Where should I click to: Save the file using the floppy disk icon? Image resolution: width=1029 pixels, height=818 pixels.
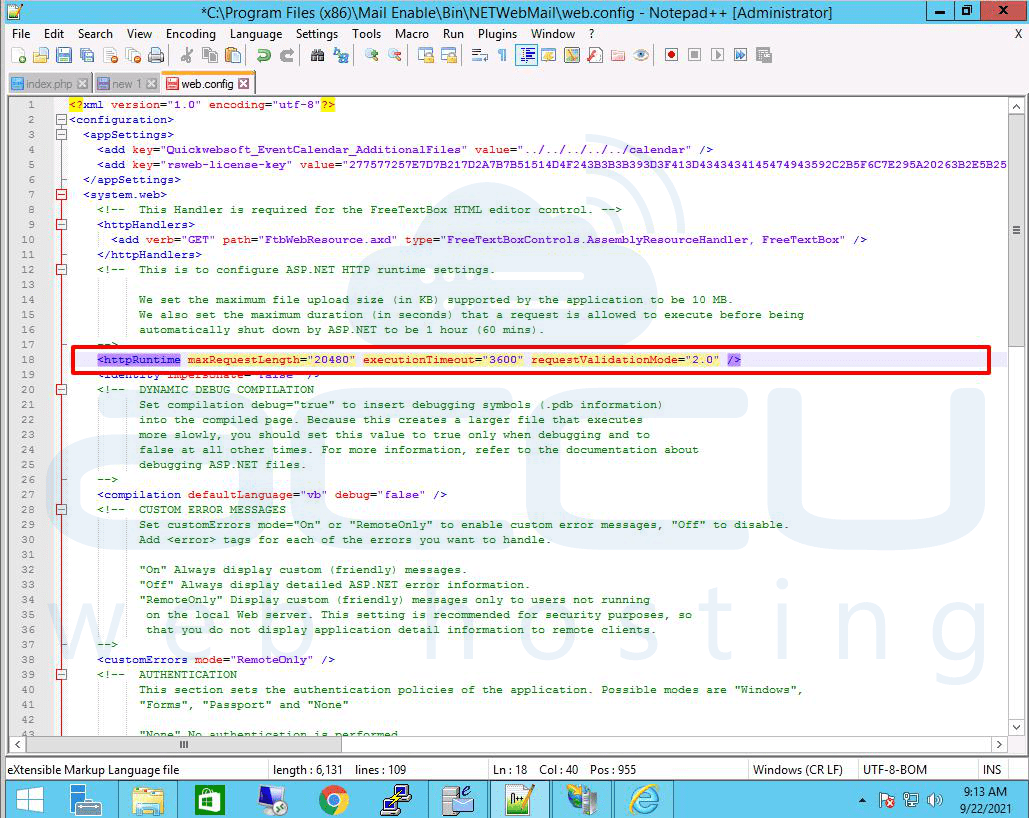click(64, 56)
